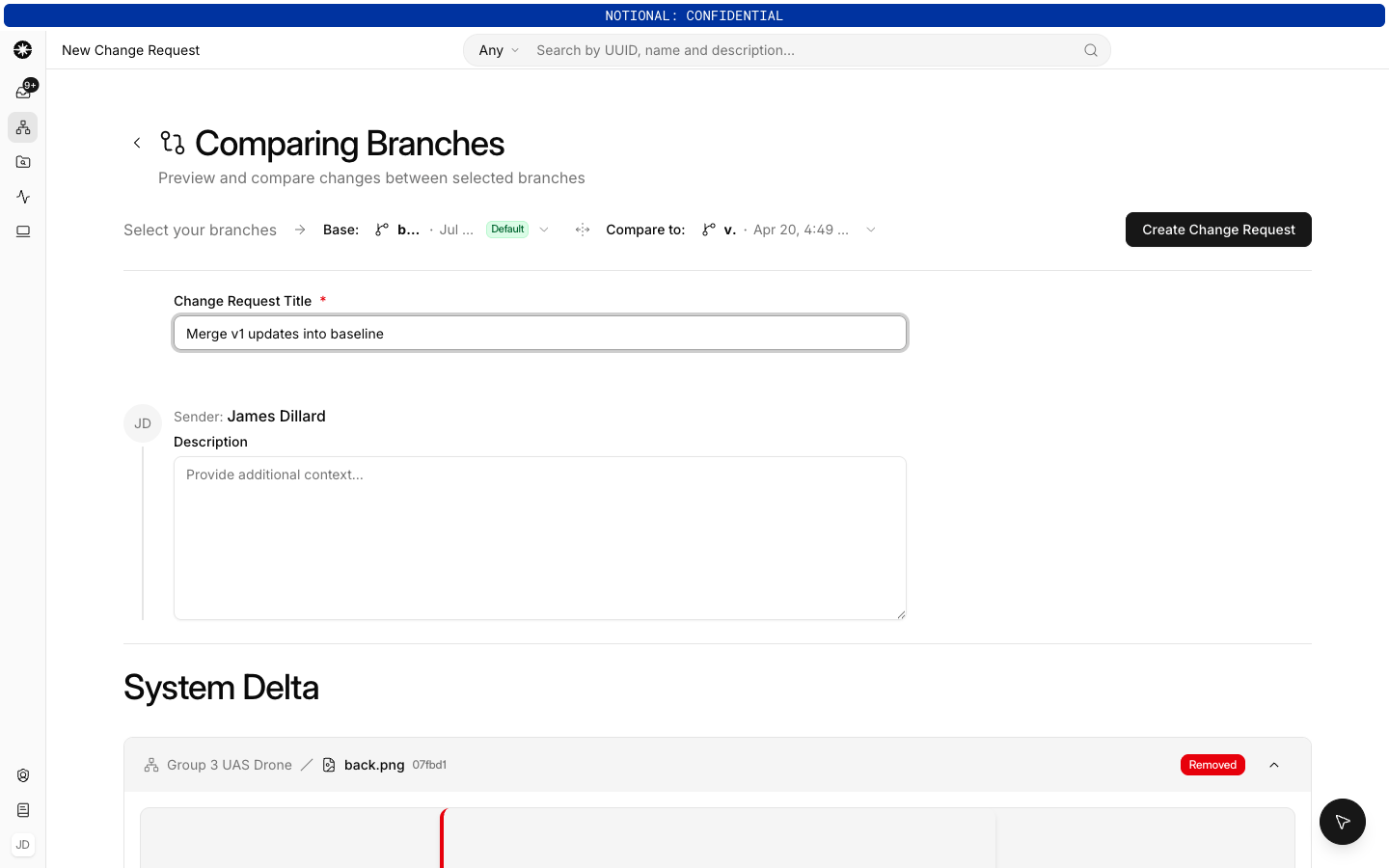Click the floating cursor pointer button

click(1343, 822)
